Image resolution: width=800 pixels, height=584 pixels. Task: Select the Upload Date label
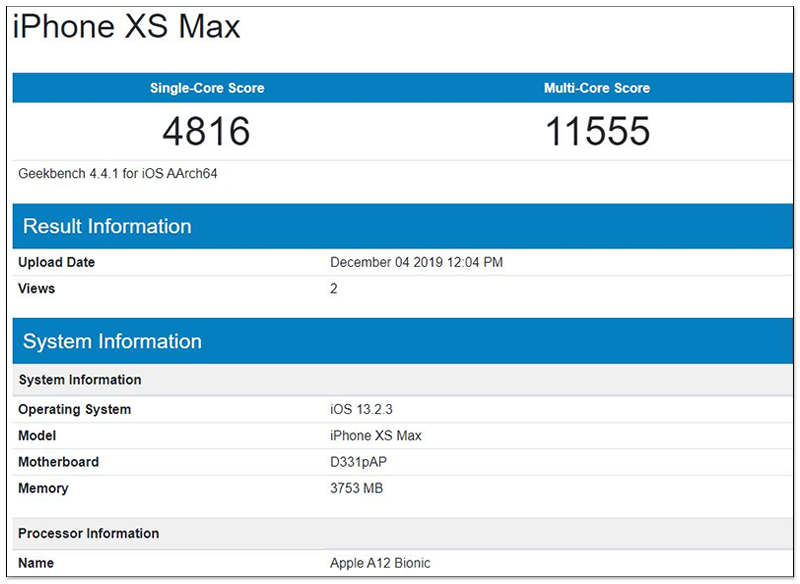point(57,263)
